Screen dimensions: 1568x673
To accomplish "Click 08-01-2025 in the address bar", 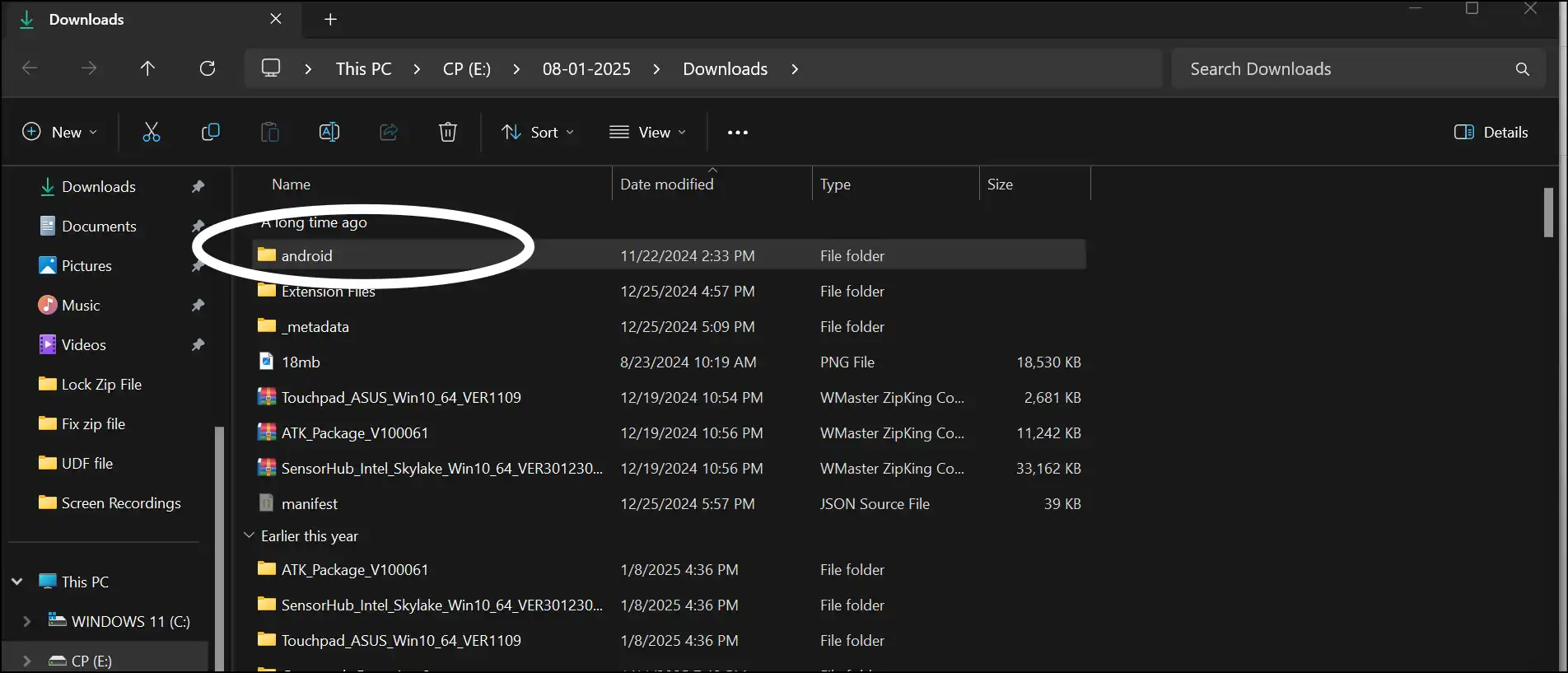I will (586, 69).
